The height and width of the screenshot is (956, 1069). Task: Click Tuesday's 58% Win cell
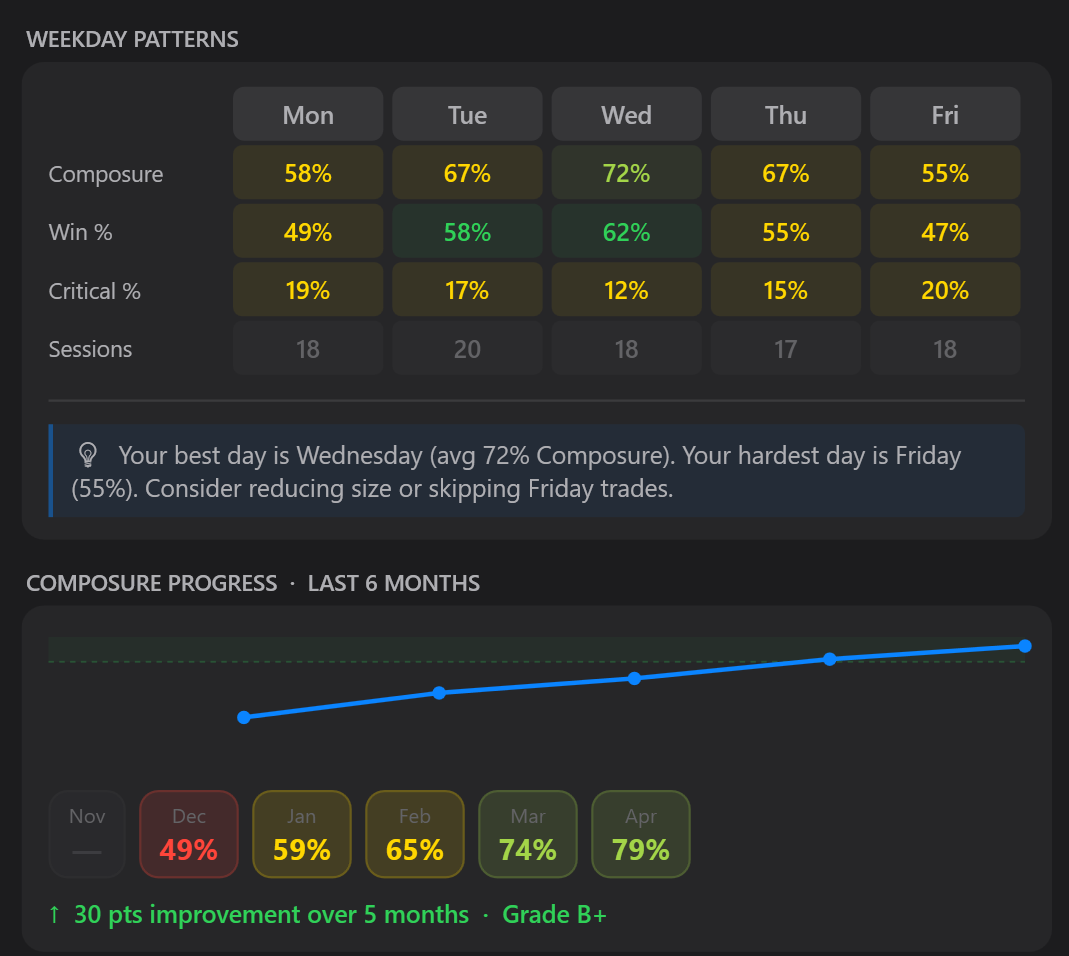(x=467, y=232)
